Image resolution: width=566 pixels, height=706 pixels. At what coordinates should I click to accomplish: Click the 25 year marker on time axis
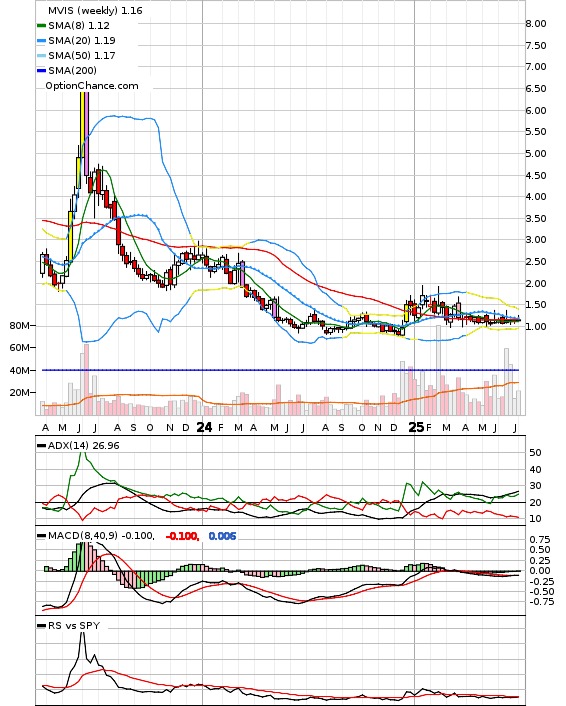(x=416, y=427)
